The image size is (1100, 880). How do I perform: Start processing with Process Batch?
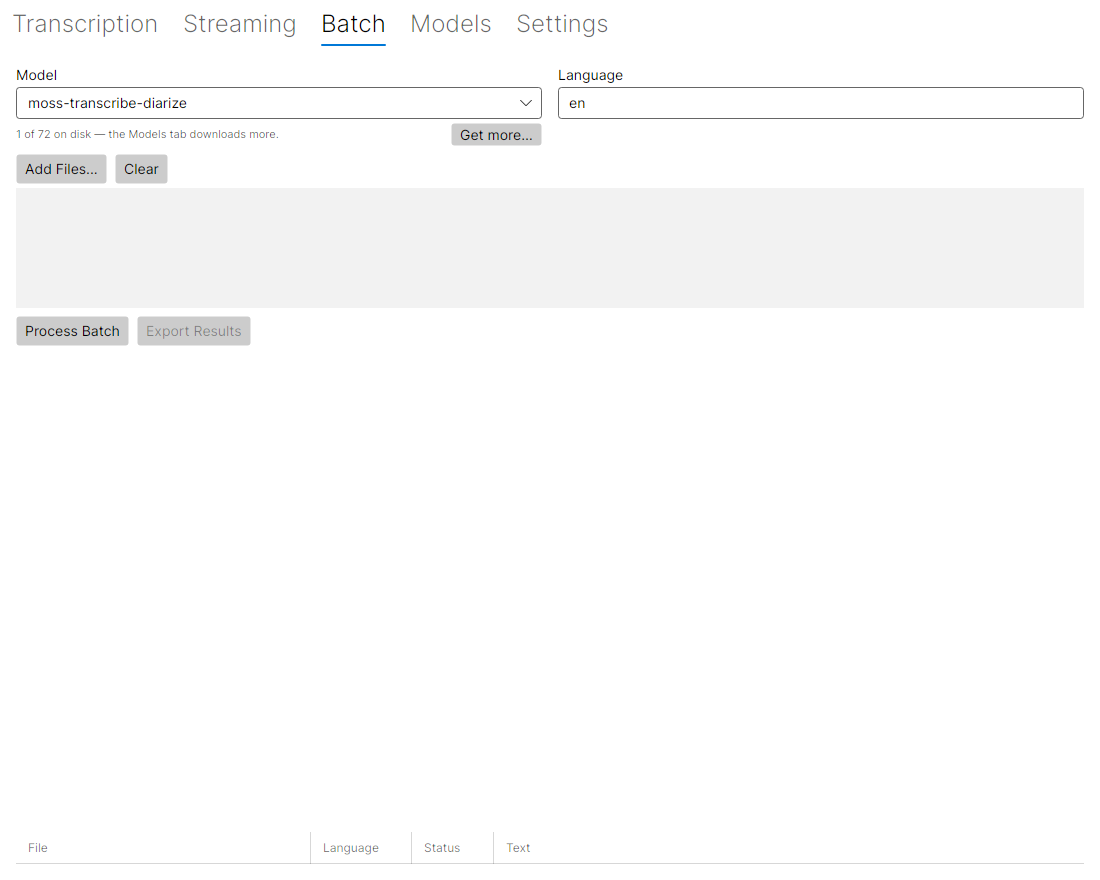point(72,331)
